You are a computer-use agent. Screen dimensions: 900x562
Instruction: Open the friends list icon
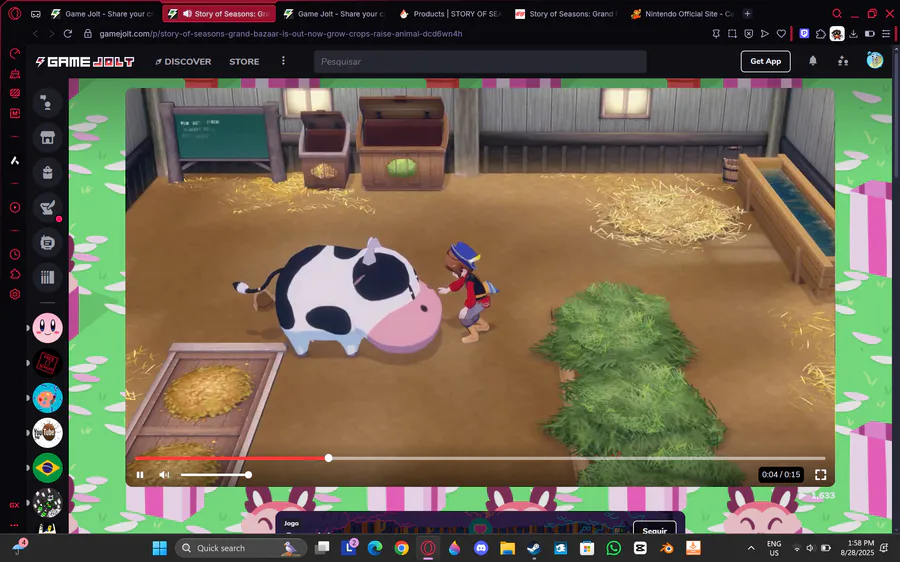point(843,61)
